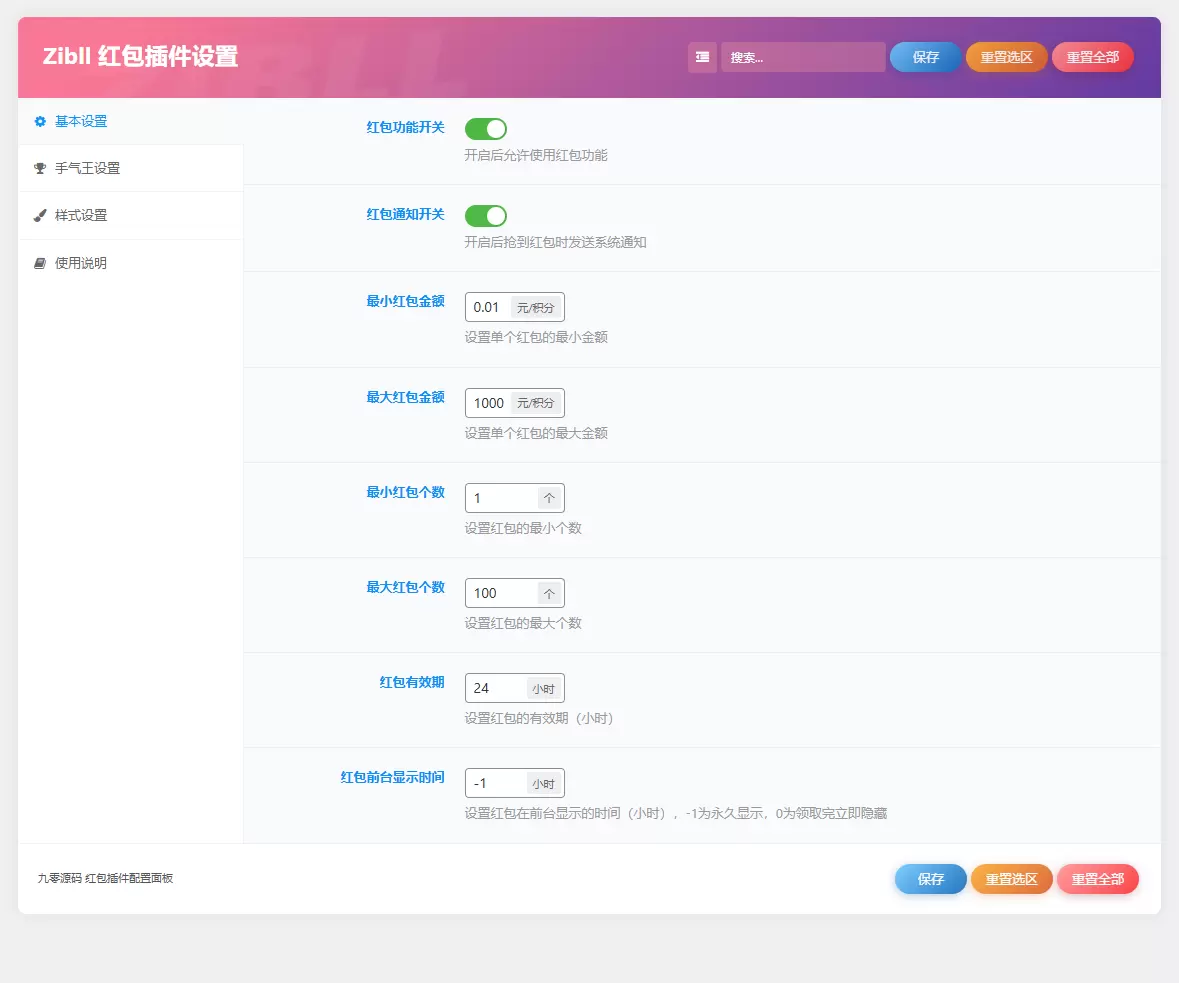Click the 个 unit of 最大红包个数
The width and height of the screenshot is (1179, 983).
click(550, 593)
